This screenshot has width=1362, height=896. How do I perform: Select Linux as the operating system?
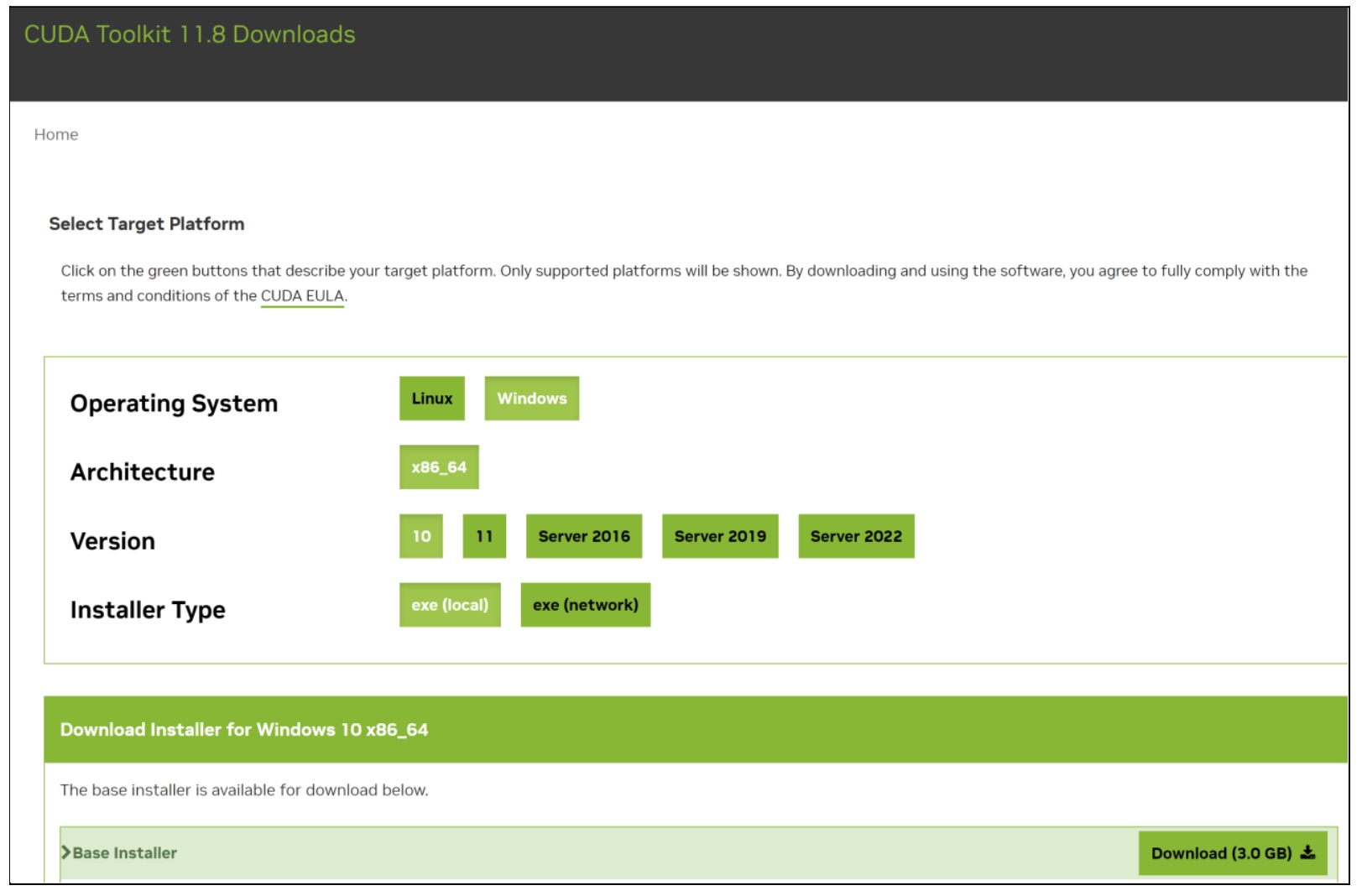coord(431,399)
